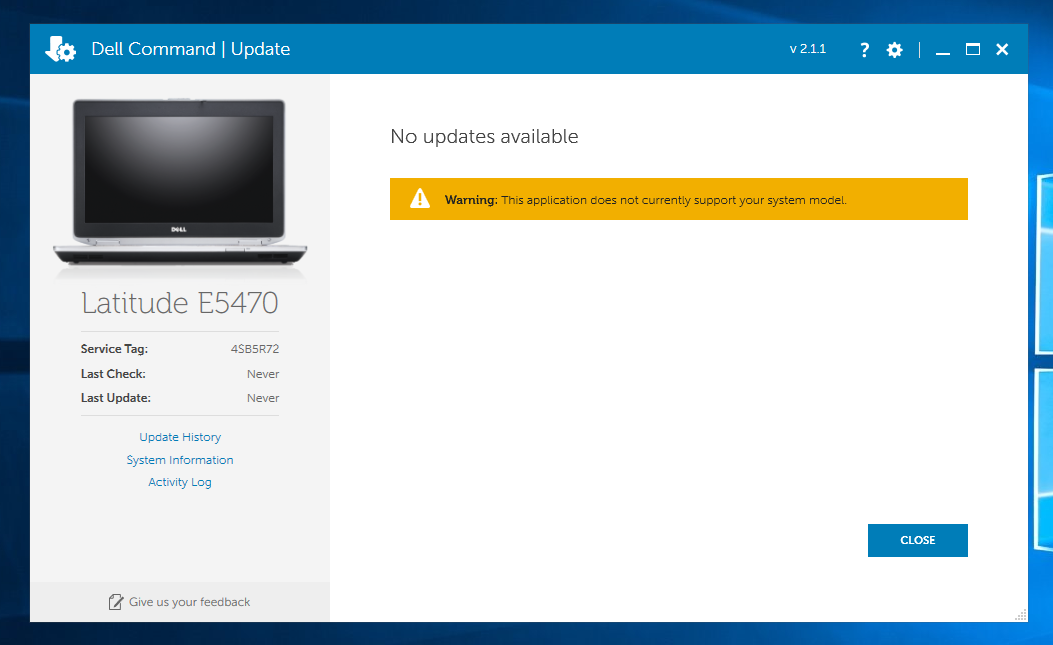Open the Activity Log link
This screenshot has width=1053, height=645.
(180, 482)
